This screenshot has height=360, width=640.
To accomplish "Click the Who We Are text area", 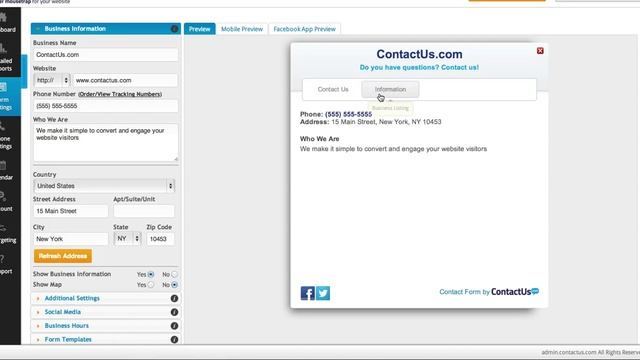I will pos(106,143).
